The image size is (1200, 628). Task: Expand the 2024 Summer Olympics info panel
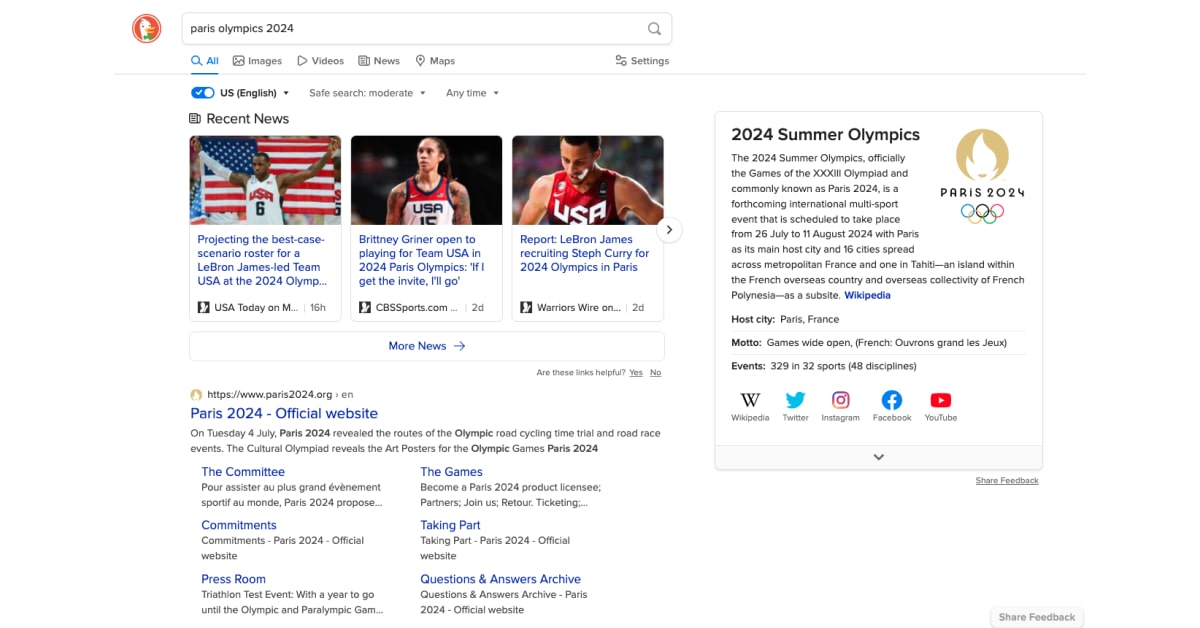(878, 457)
